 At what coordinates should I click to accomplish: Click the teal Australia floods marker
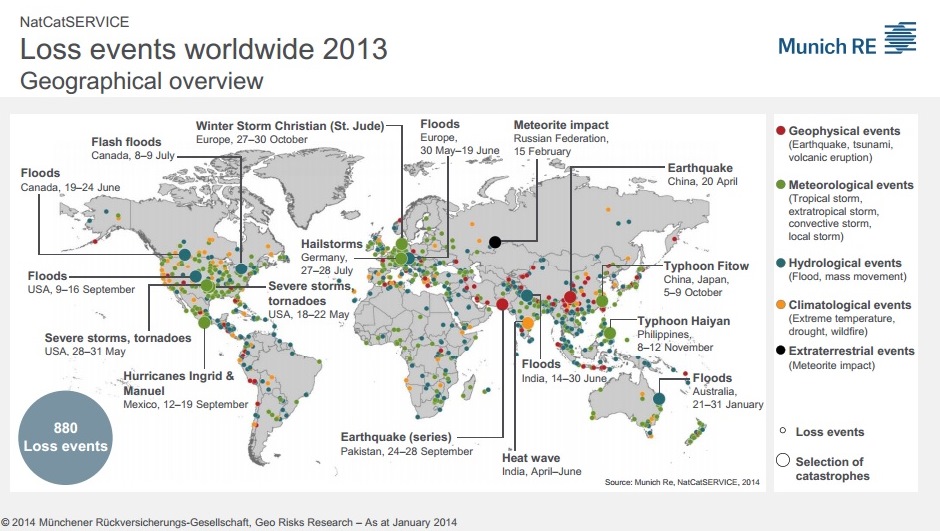click(x=659, y=399)
